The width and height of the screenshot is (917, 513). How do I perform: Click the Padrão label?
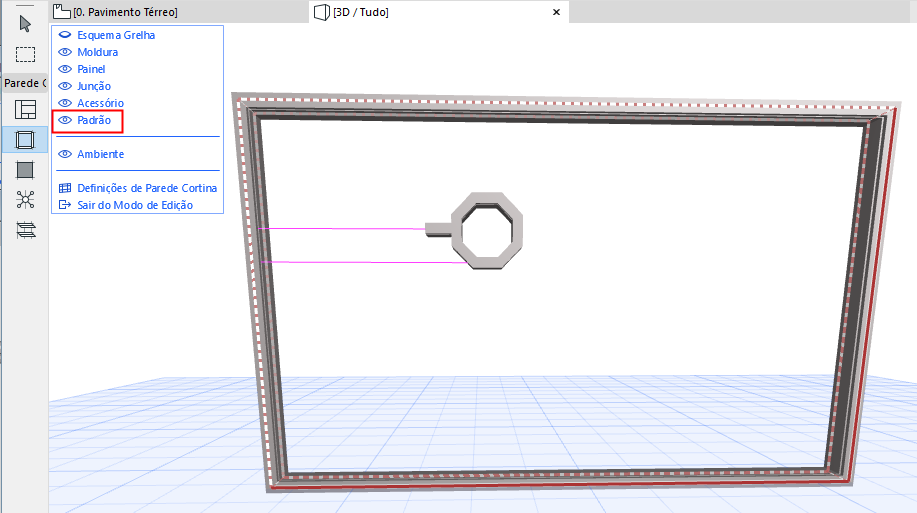(94, 120)
